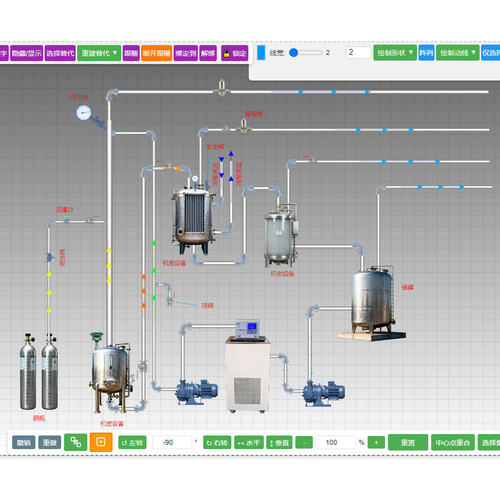
Task: Click the 撤销 undo button
Action: pyautogui.click(x=24, y=443)
